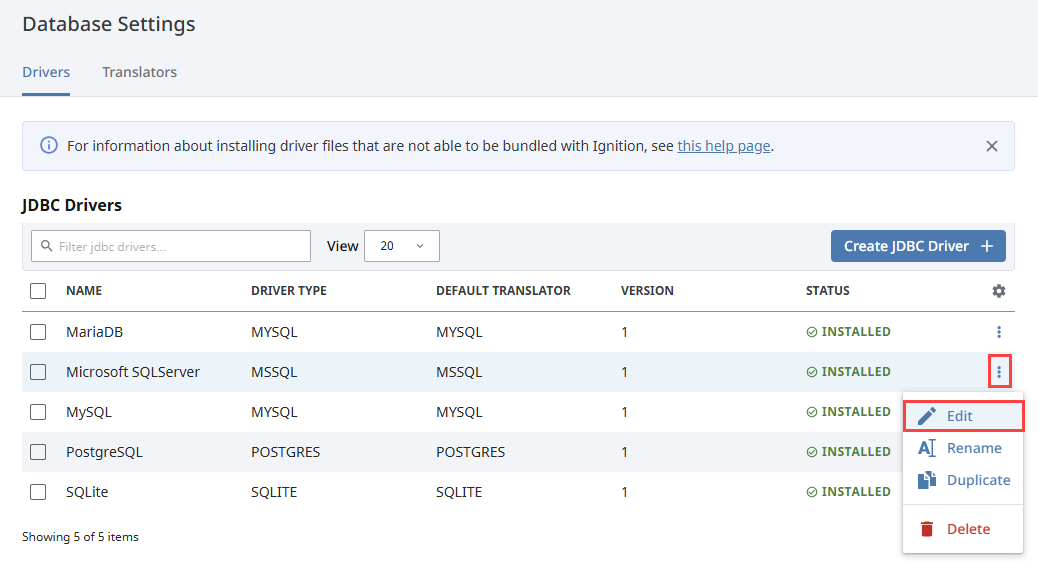Click the NAME column header
This screenshot has width=1038, height=569.
point(84,291)
